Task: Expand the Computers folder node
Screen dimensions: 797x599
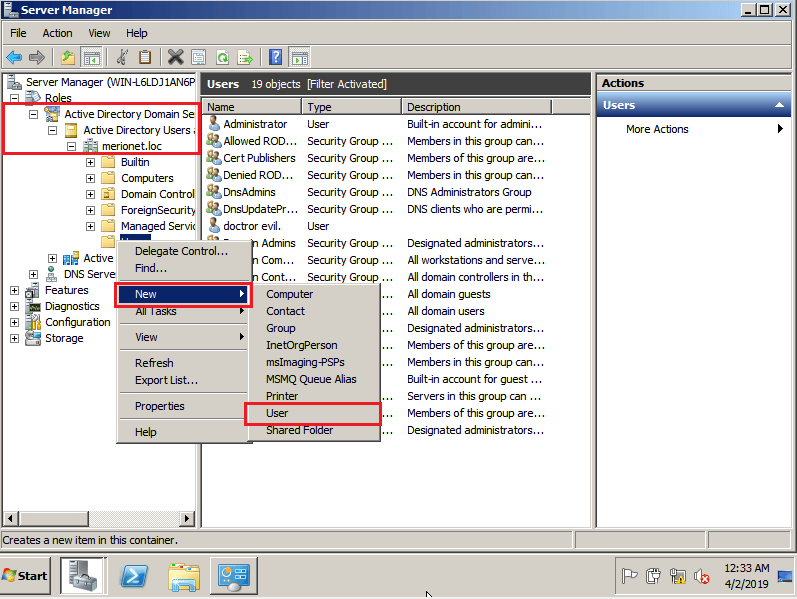Action: click(90, 178)
